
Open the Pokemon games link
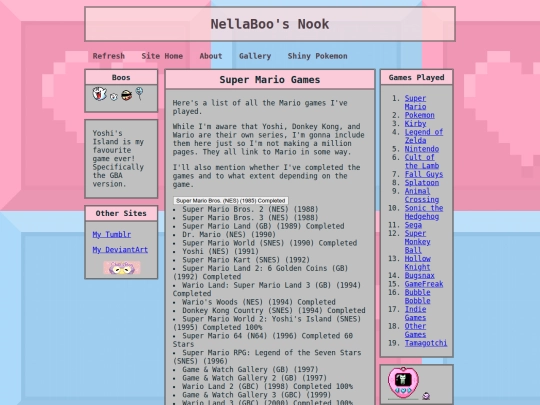tap(419, 115)
